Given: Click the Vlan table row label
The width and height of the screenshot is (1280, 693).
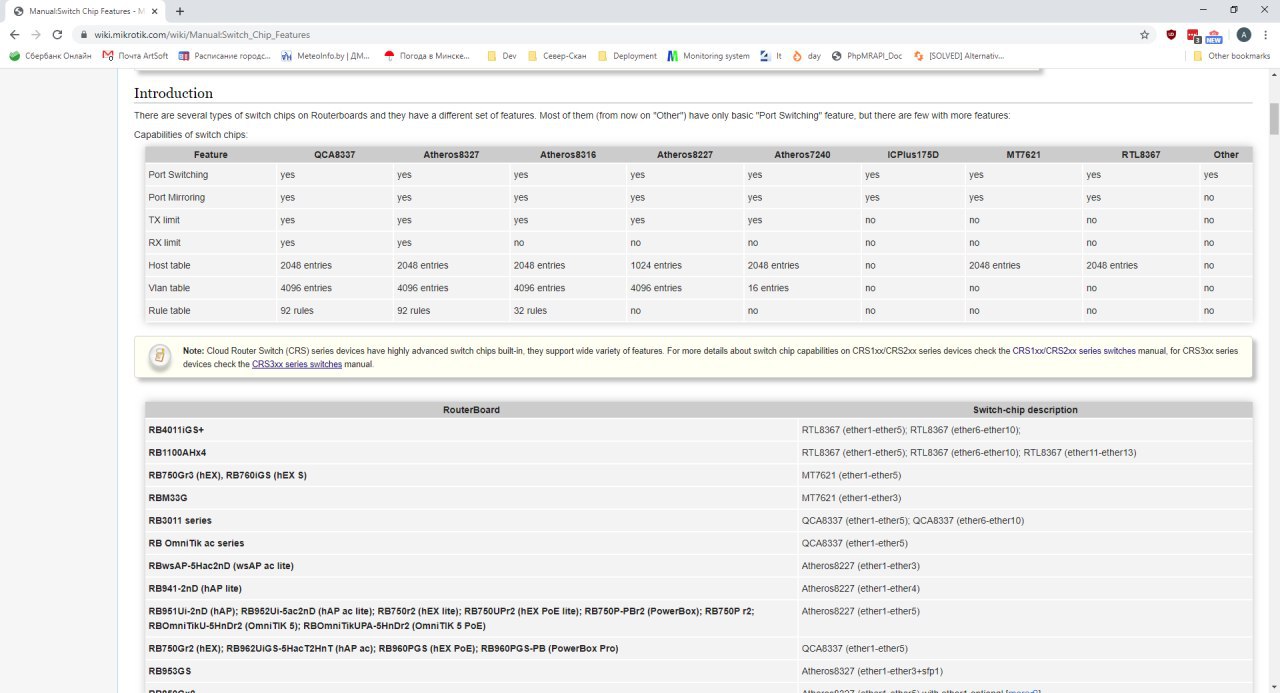Looking at the screenshot, I should pos(169,288).
